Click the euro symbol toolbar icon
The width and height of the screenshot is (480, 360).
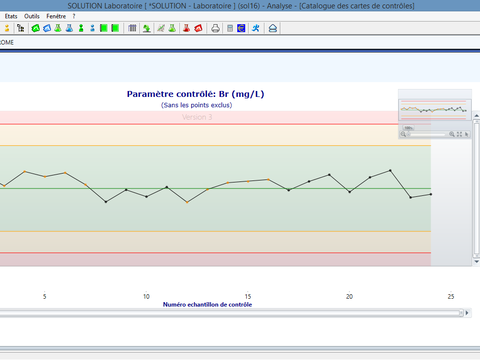[241, 28]
